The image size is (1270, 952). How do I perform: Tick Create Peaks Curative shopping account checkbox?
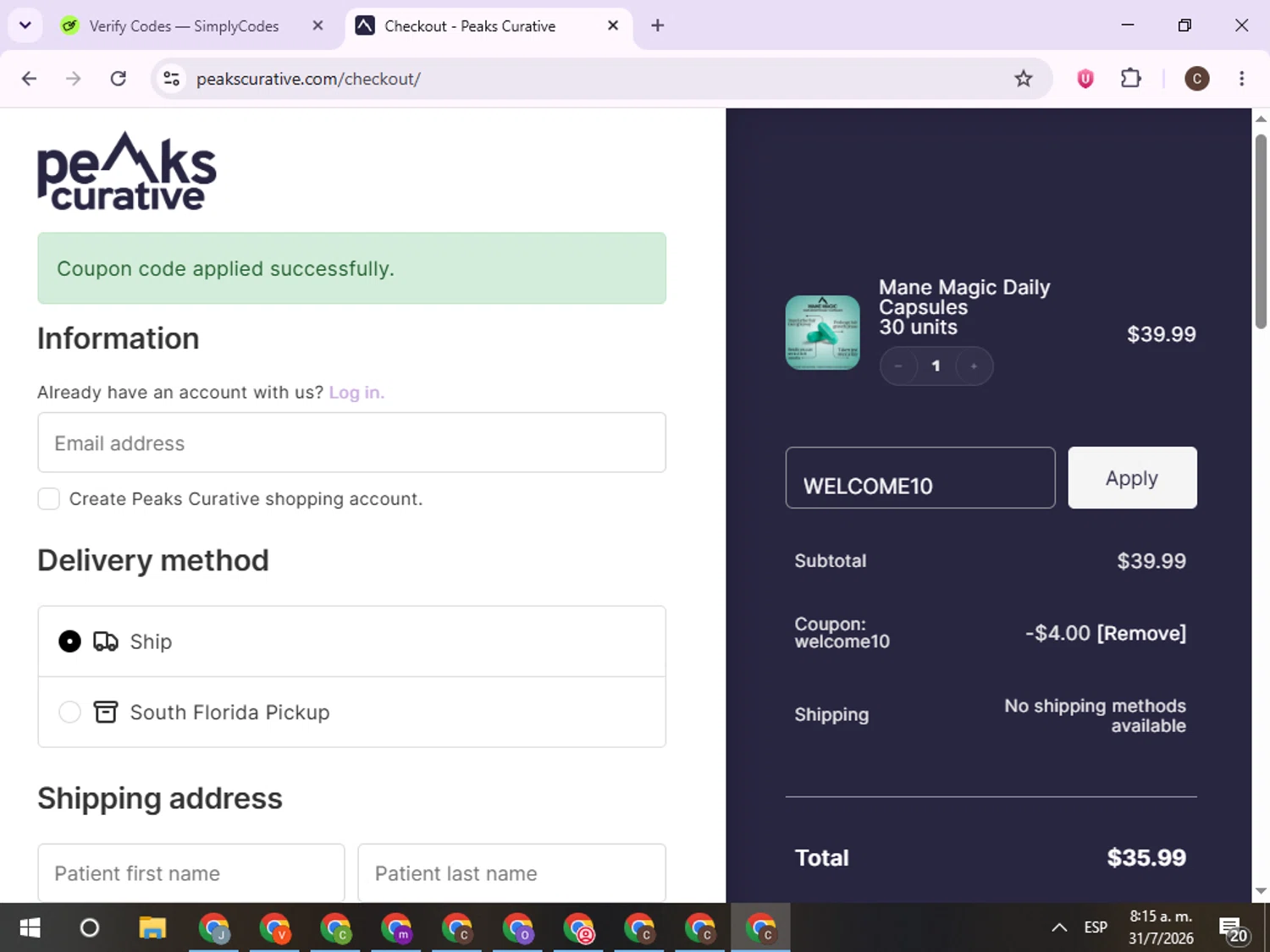[48, 499]
